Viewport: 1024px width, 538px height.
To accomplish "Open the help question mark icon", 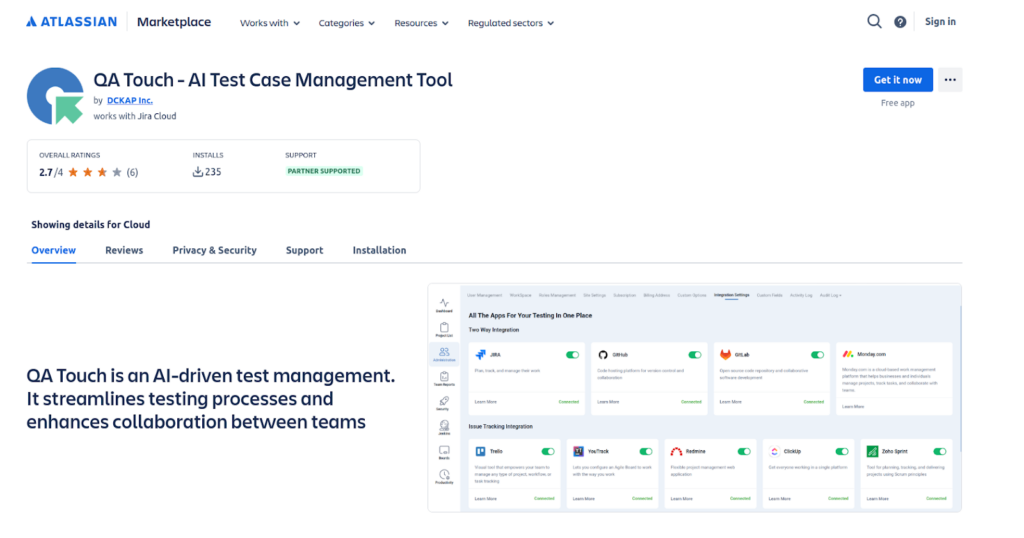I will click(900, 22).
